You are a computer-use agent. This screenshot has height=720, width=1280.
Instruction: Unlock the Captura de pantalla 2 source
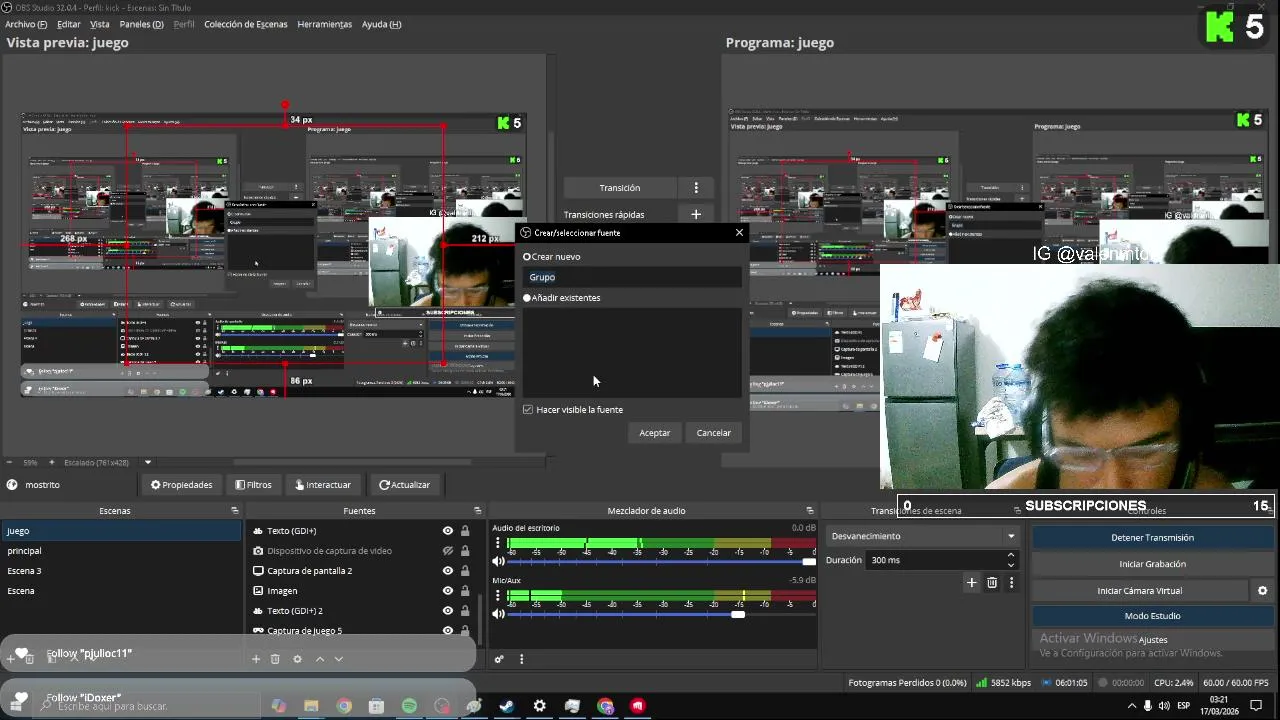pyautogui.click(x=465, y=571)
